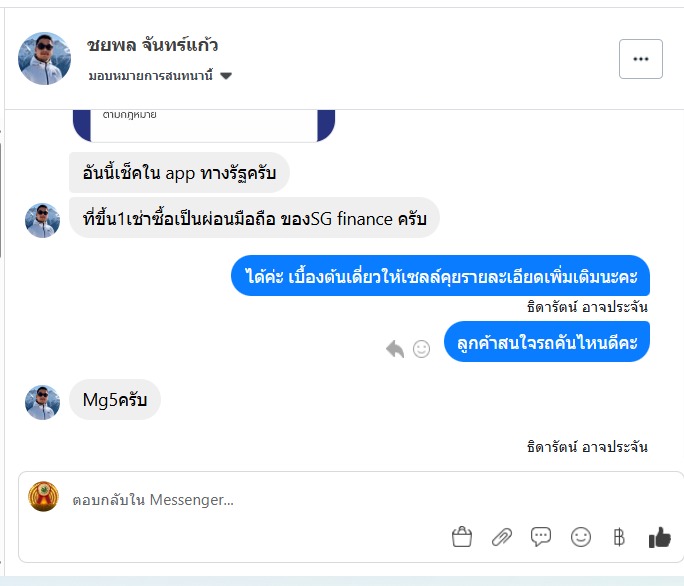This screenshot has height=586, width=684.
Task: Open the three-dots conversation options menu
Action: coord(641,59)
